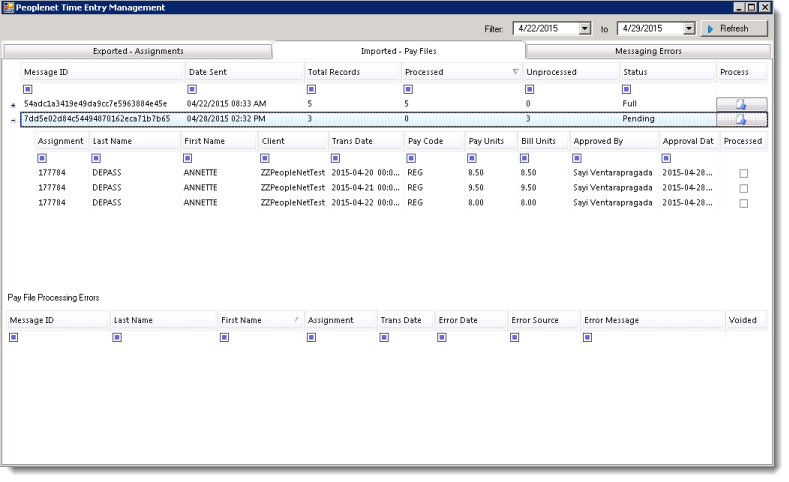789x482 pixels.
Task: Click filter icon under errors Message ID column
Action: click(x=14, y=337)
